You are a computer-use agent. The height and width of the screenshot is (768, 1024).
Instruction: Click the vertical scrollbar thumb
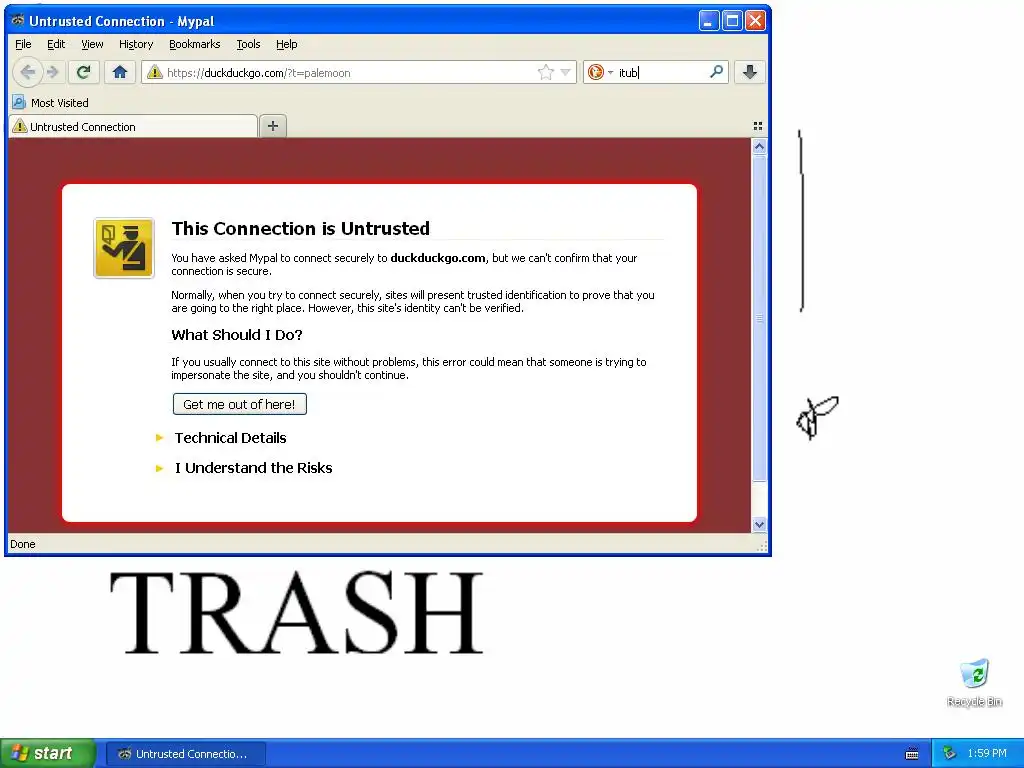point(759,318)
